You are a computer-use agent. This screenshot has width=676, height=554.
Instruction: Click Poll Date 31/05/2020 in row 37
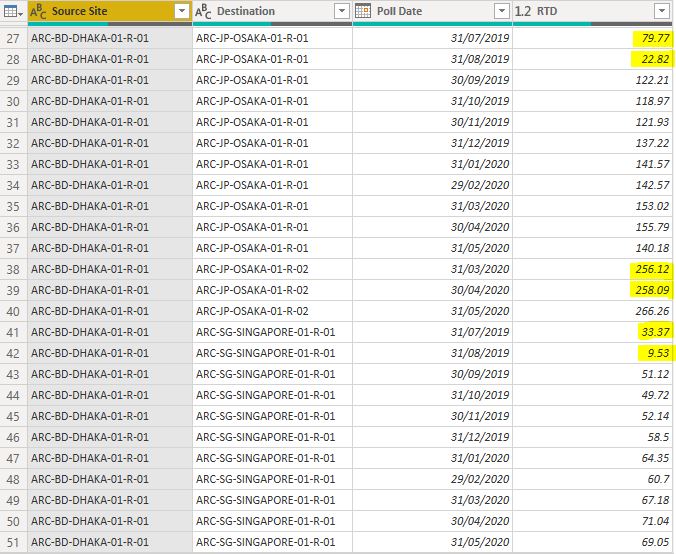[480, 248]
